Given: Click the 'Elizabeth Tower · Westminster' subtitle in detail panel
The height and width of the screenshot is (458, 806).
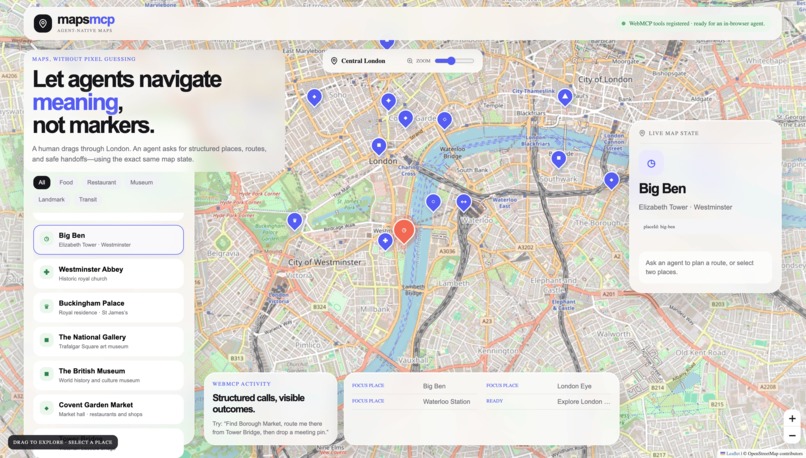Looking at the screenshot, I should click(x=685, y=207).
